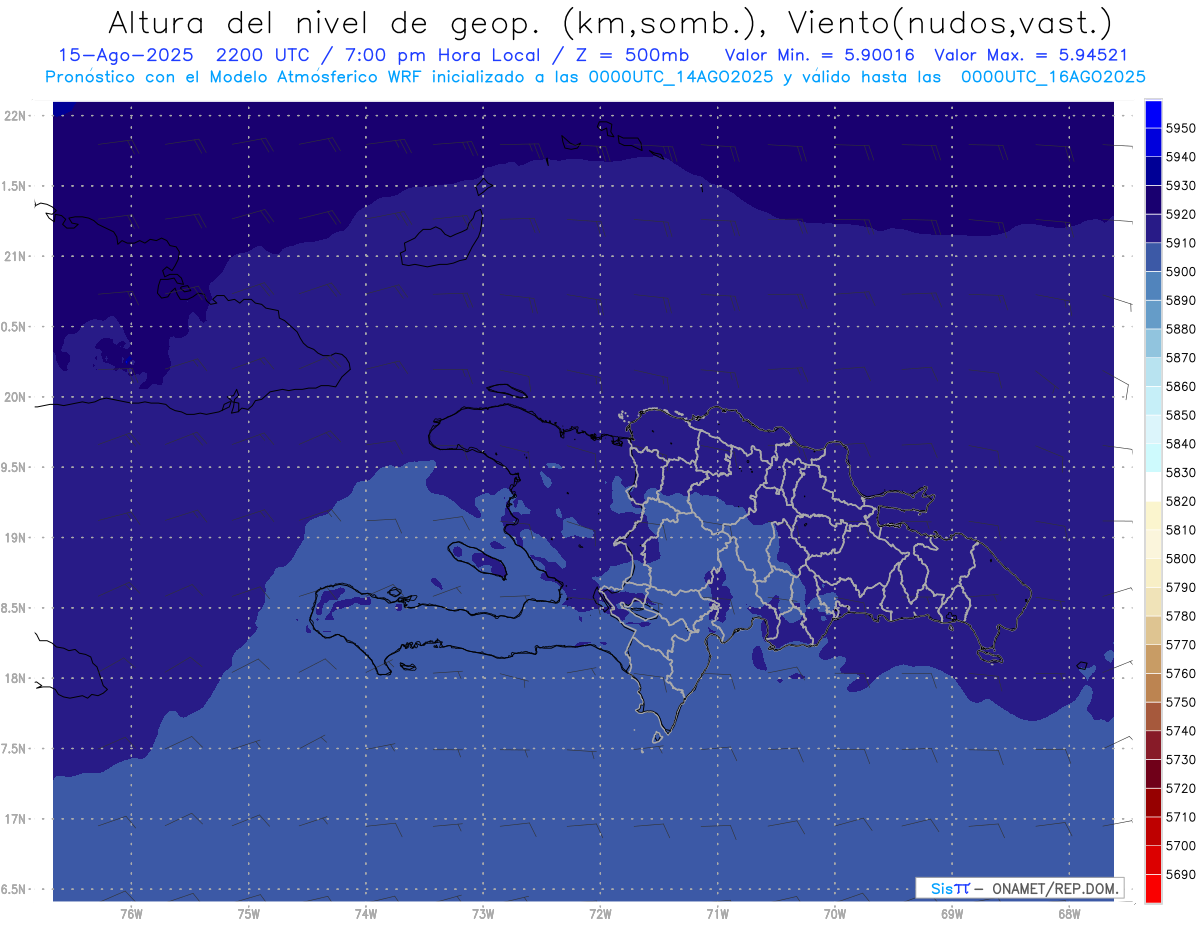Pick the bright blue swatch above 5950
The image size is (1200, 927).
(x=1153, y=114)
